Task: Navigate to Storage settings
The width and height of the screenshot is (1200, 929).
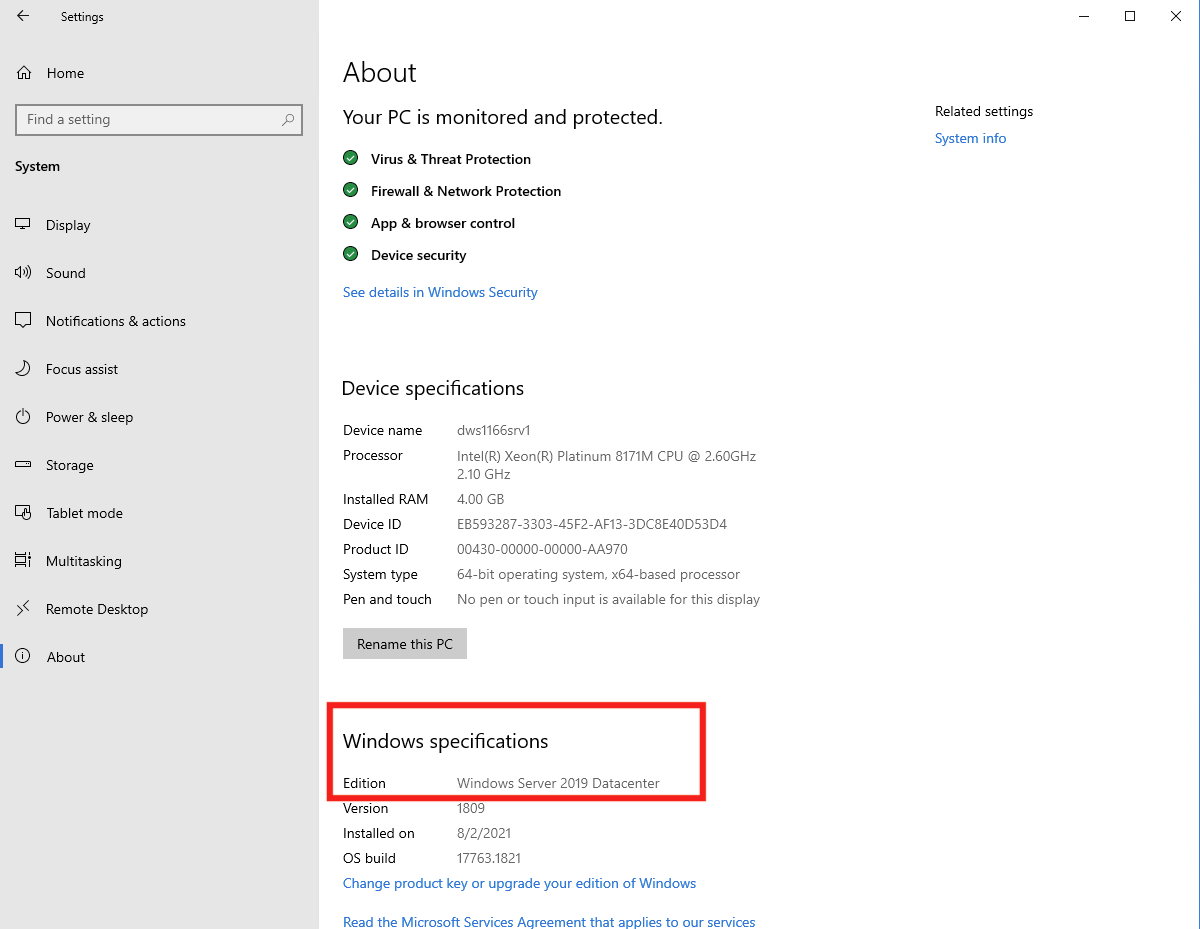Action: tap(159, 465)
